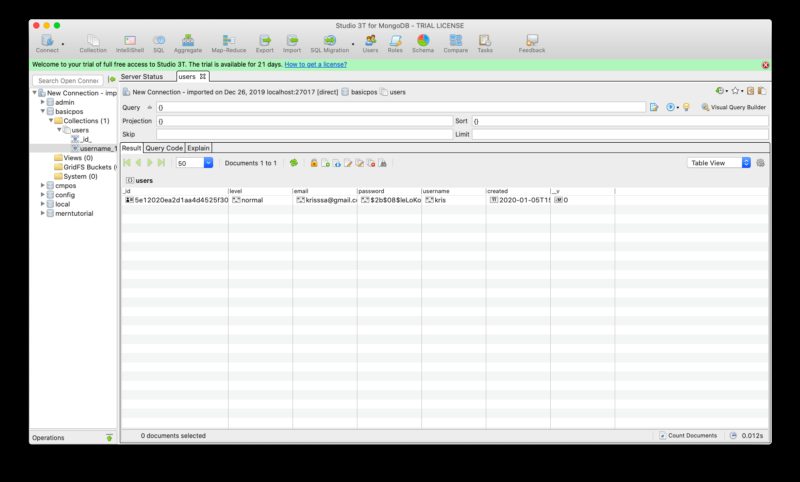800x482 pixels.
Task: Select the username_1 index in tree
Action: tap(94, 148)
